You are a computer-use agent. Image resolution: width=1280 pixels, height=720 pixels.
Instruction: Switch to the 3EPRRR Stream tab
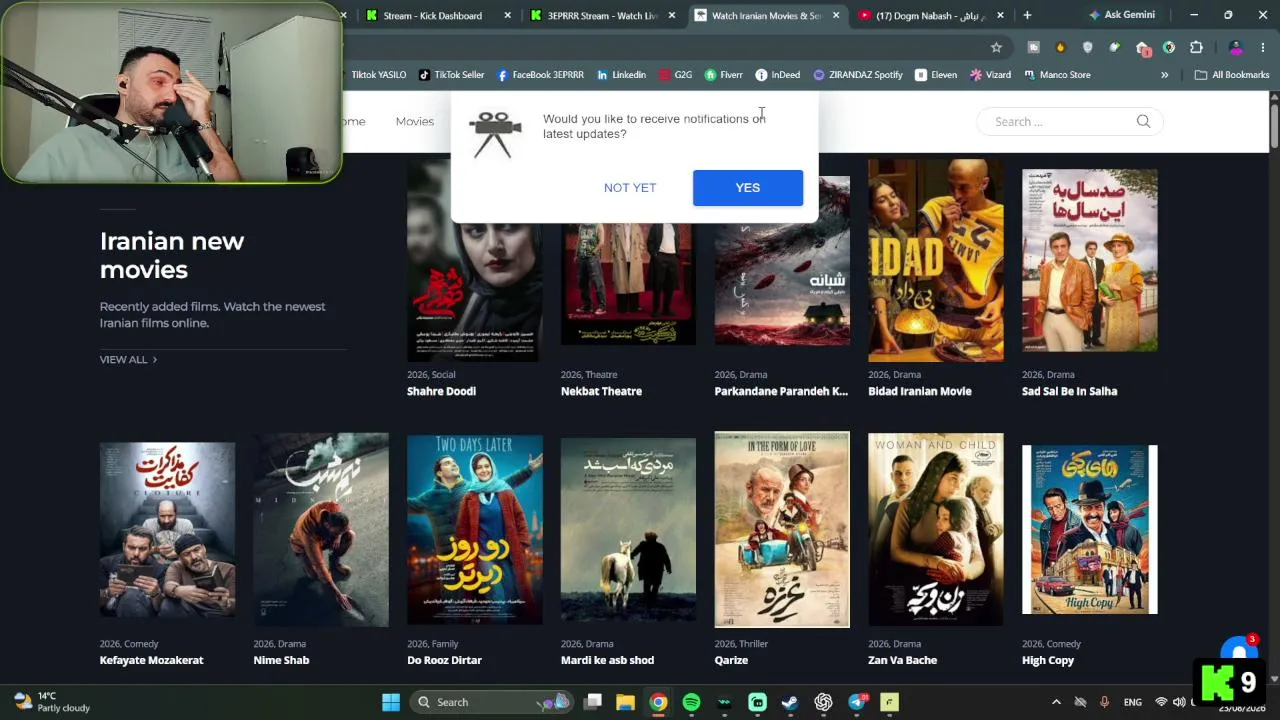[602, 16]
